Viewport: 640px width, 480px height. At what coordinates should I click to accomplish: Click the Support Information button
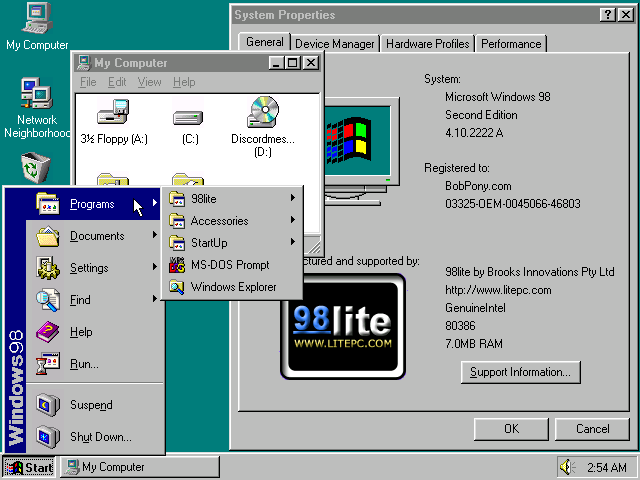(x=520, y=372)
